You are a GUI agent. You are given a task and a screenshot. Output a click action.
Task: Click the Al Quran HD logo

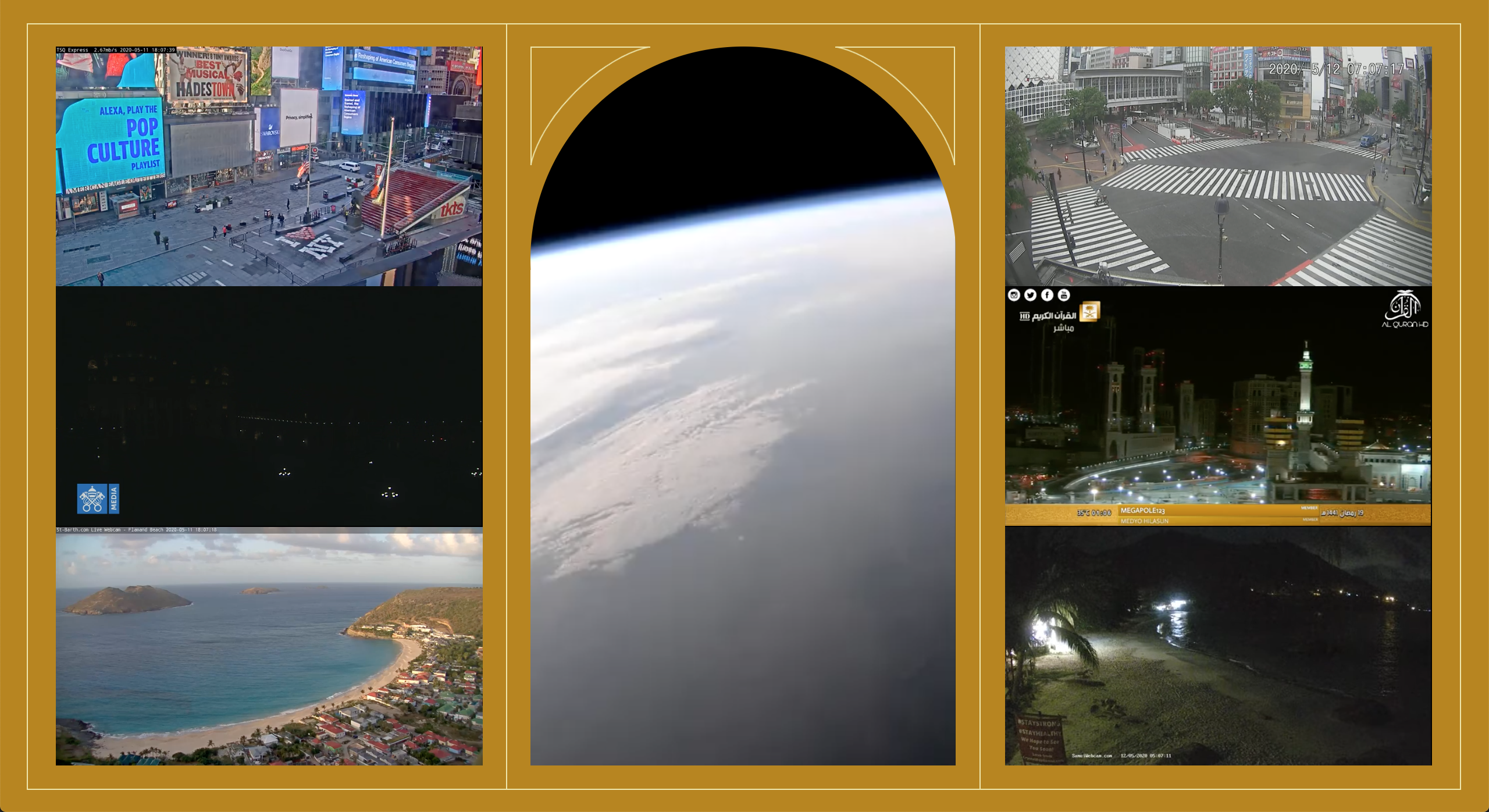coord(1405,310)
